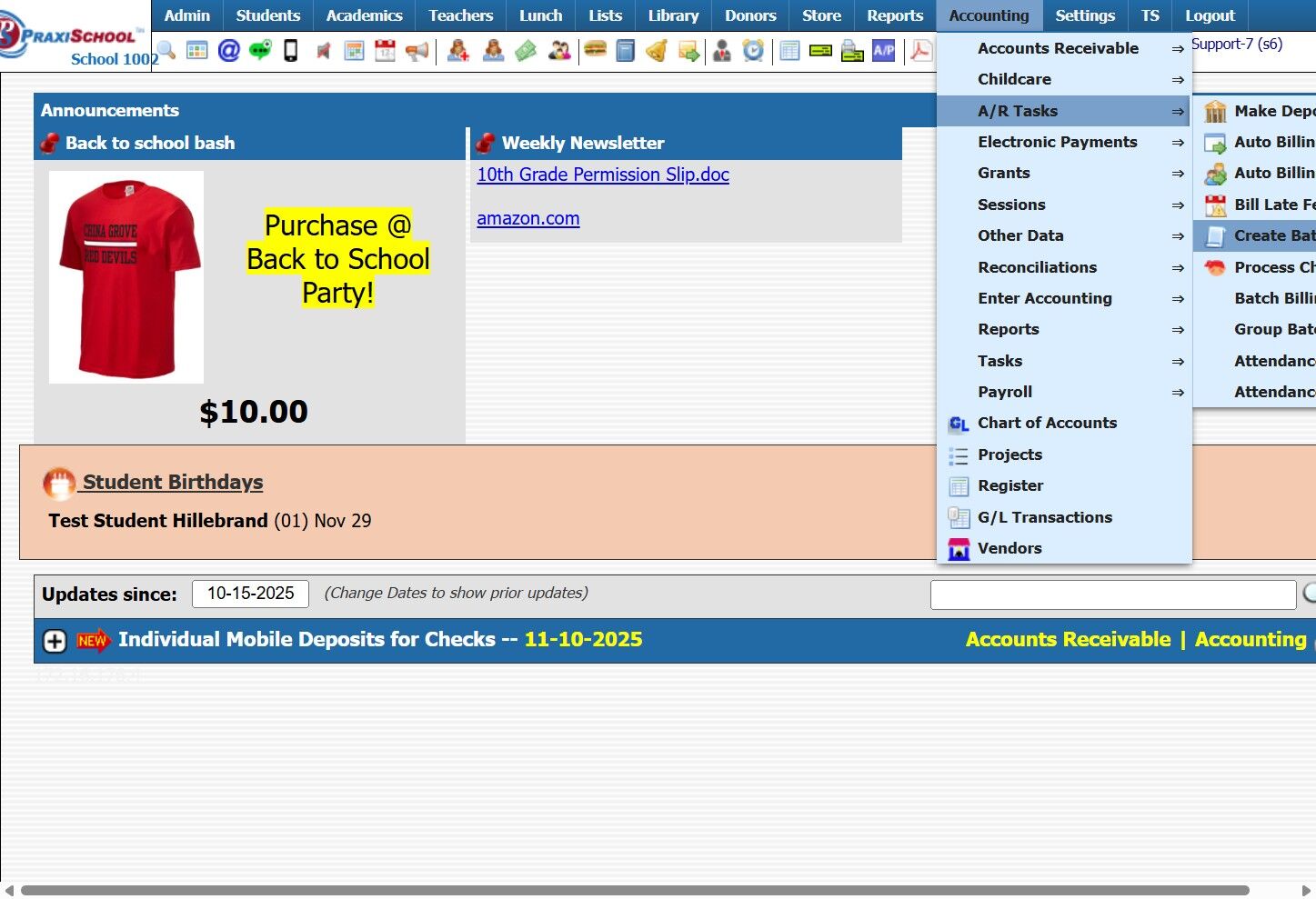Screen dimensions: 1316x899
Task: Expand the Other Data submenu
Action: 1064,235
